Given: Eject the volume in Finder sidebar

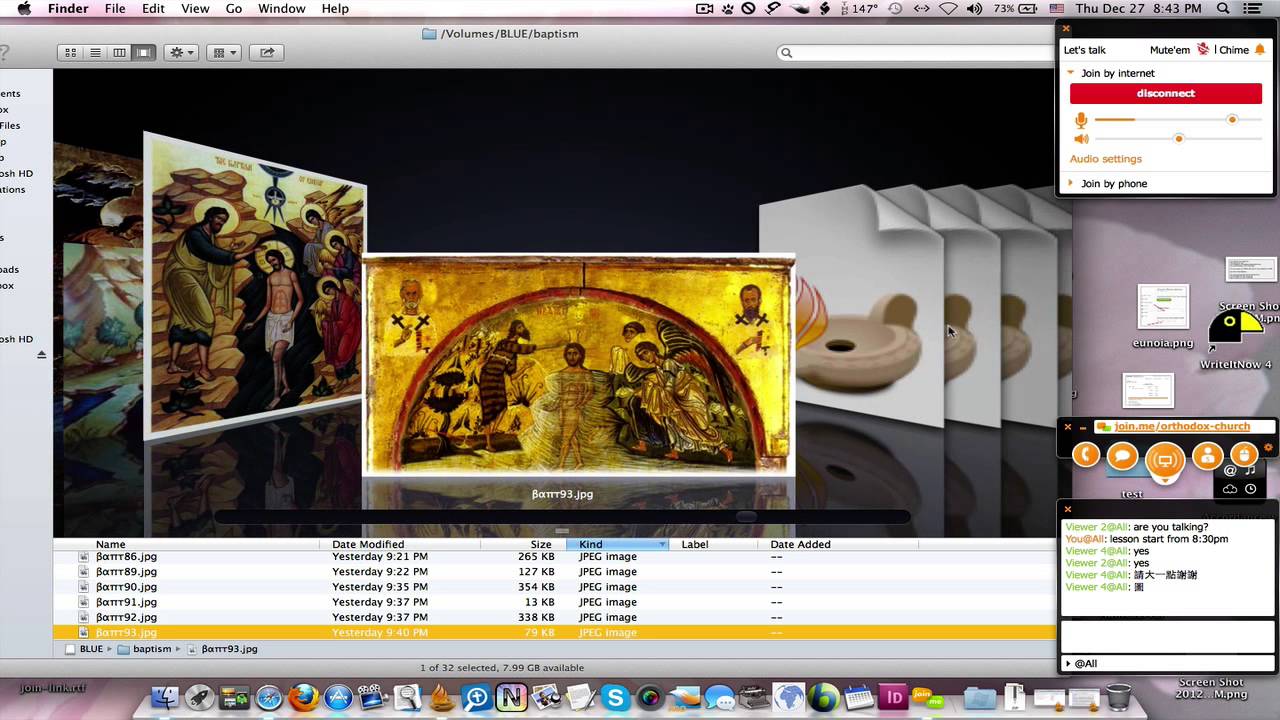Looking at the screenshot, I should 41,355.
